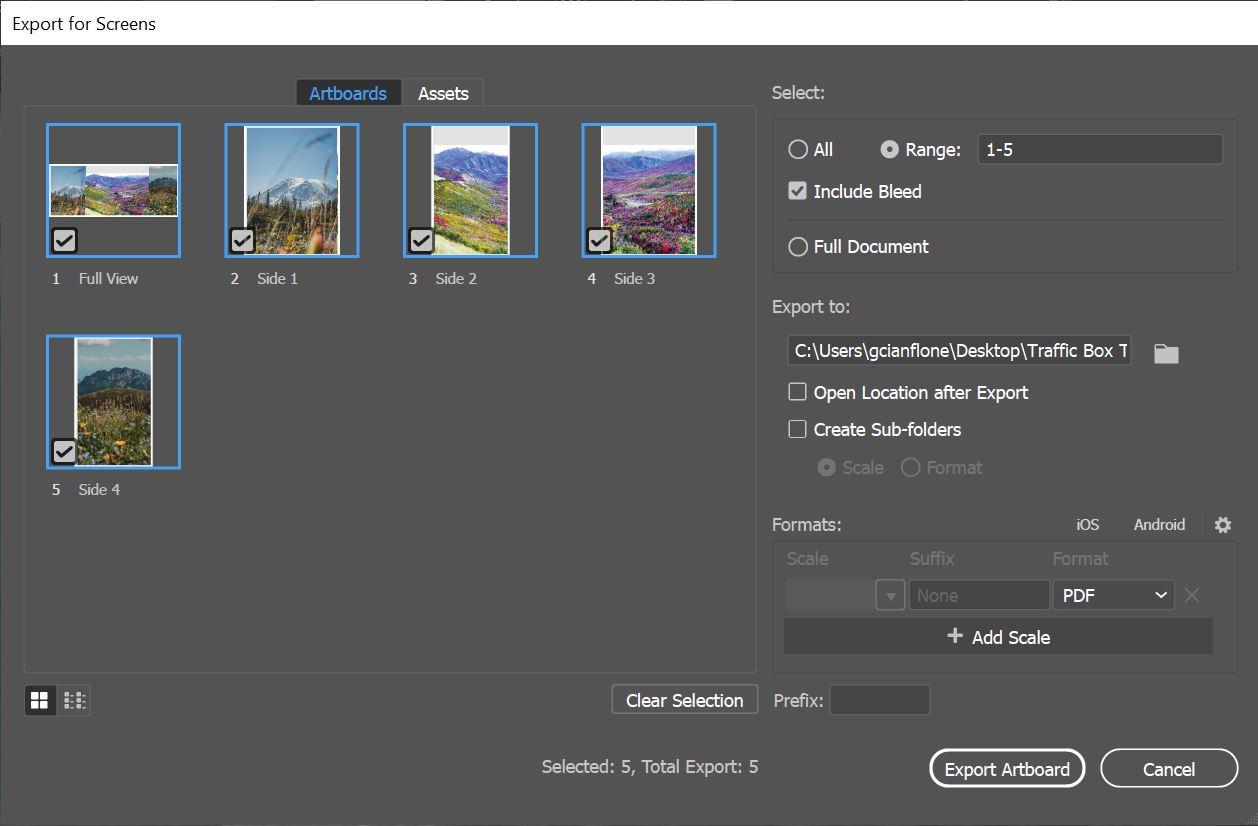Select the Artboards tab
This screenshot has width=1258, height=826.
pos(347,93)
